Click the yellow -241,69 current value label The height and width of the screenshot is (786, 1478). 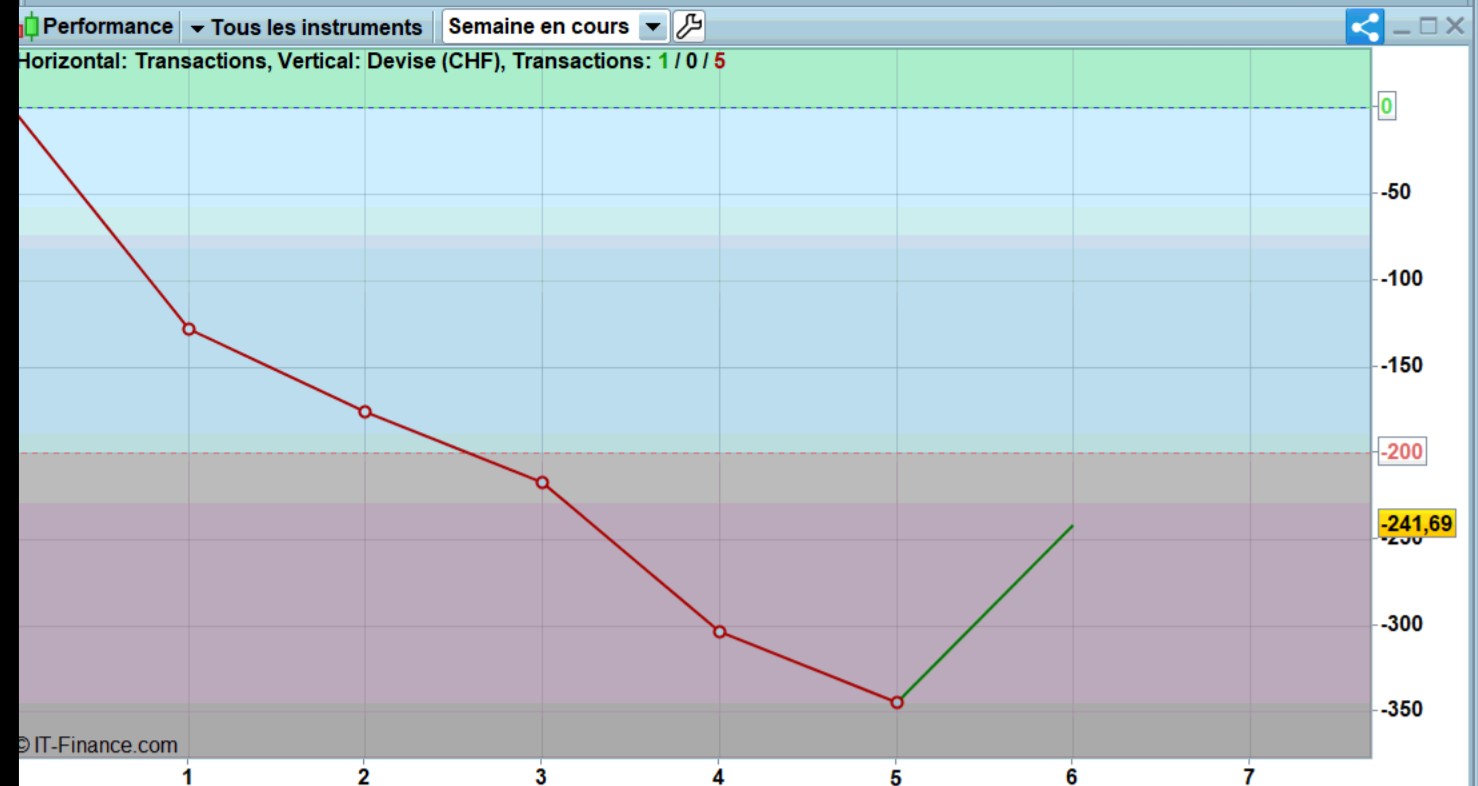tap(1415, 523)
